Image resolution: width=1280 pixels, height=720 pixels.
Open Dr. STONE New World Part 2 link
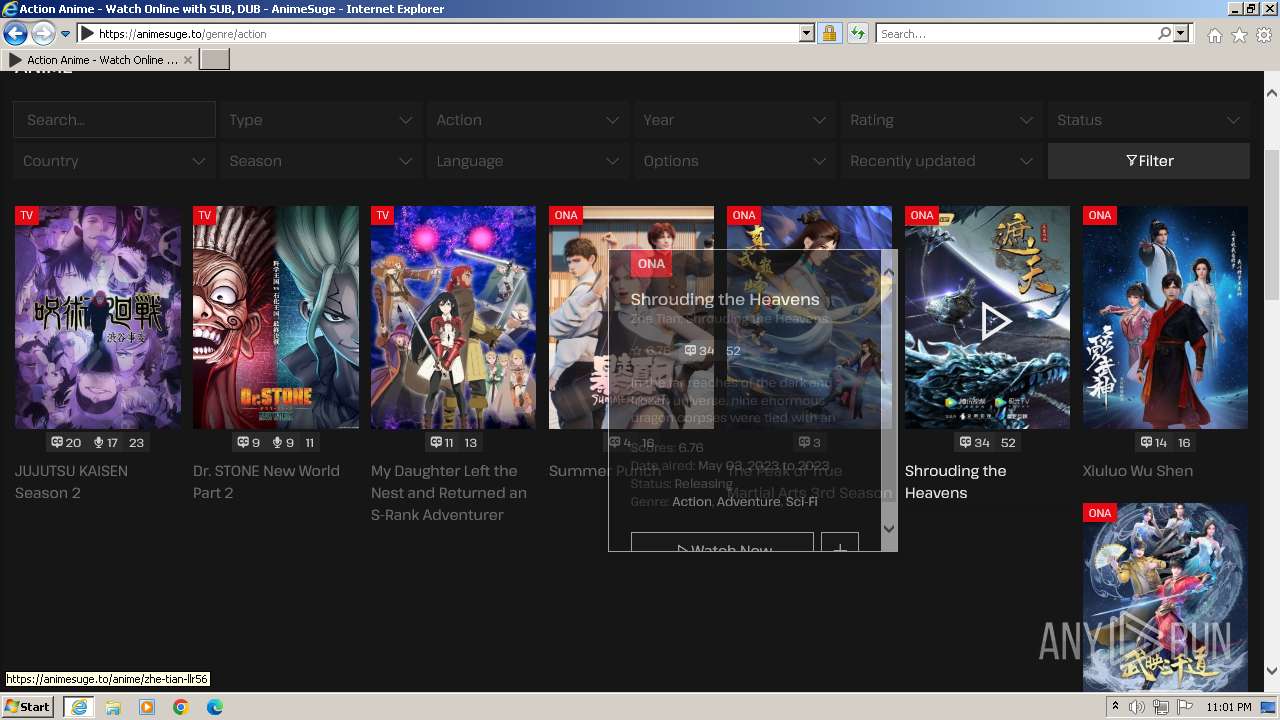[x=266, y=482]
